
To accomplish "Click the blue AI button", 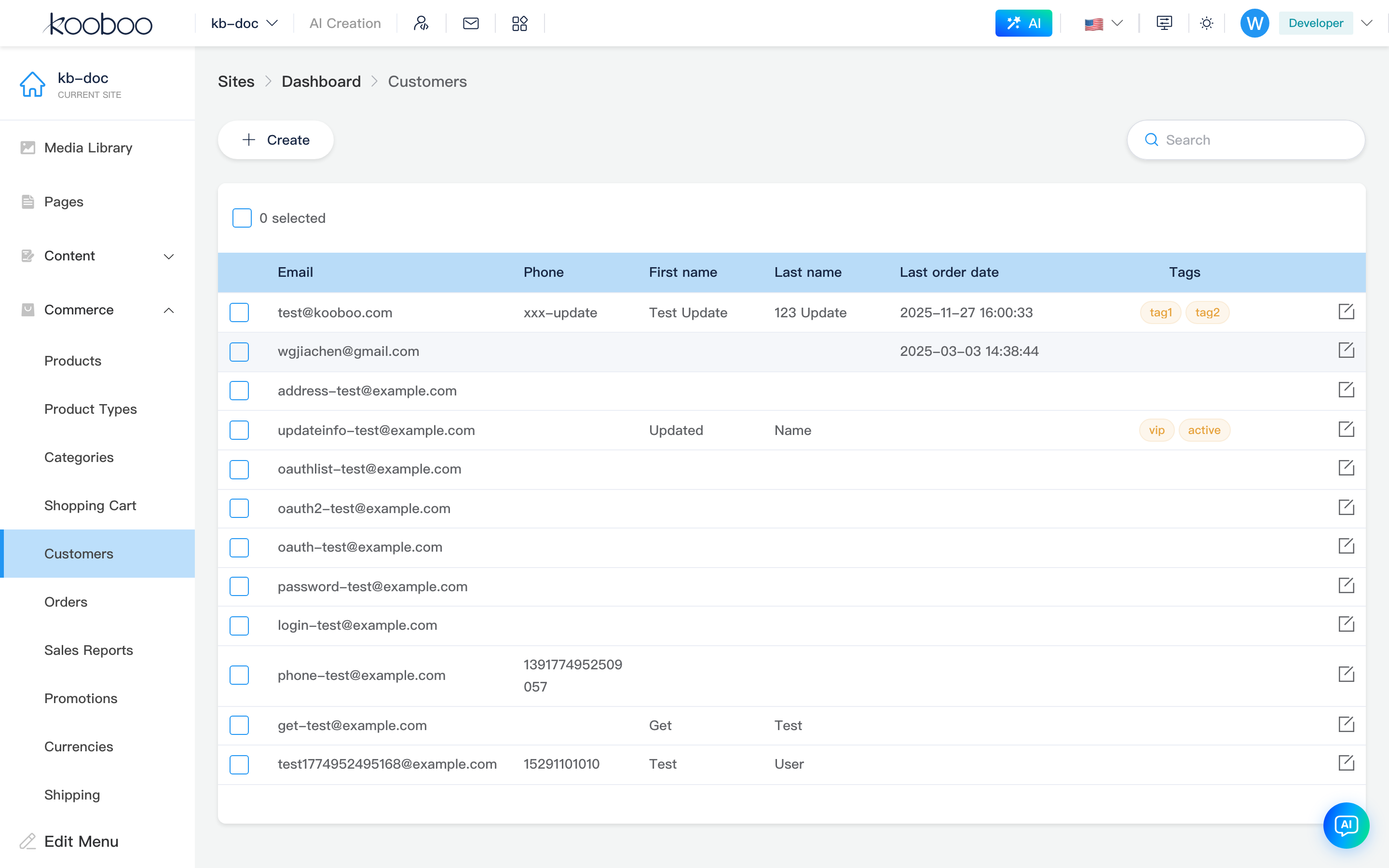I will (1023, 23).
